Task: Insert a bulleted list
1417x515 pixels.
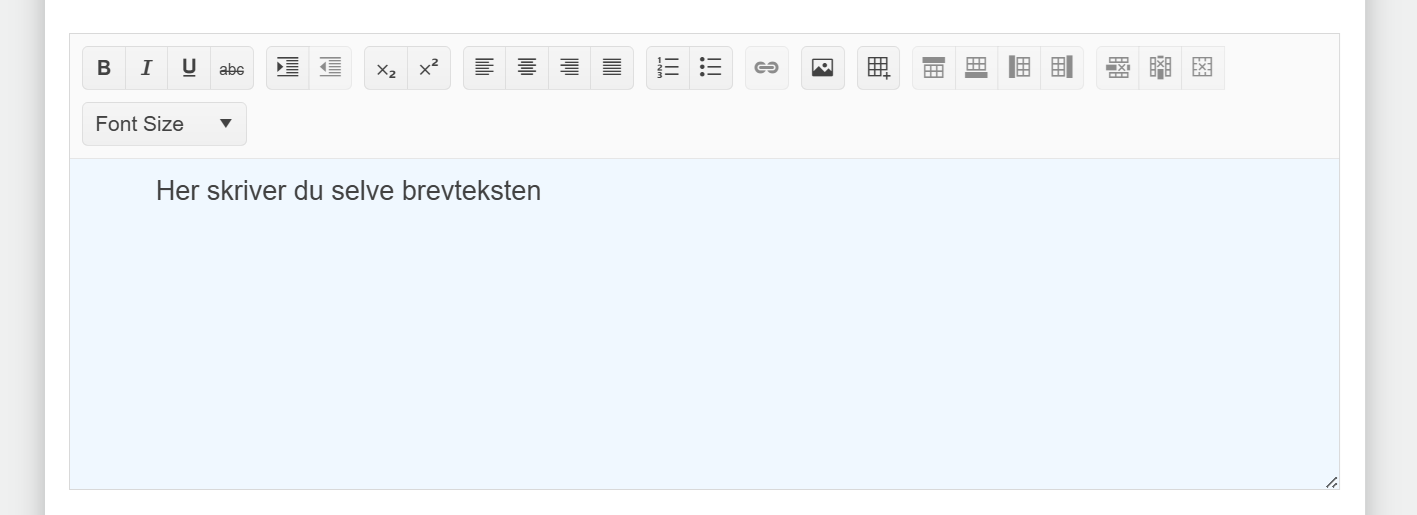Action: pyautogui.click(x=711, y=68)
